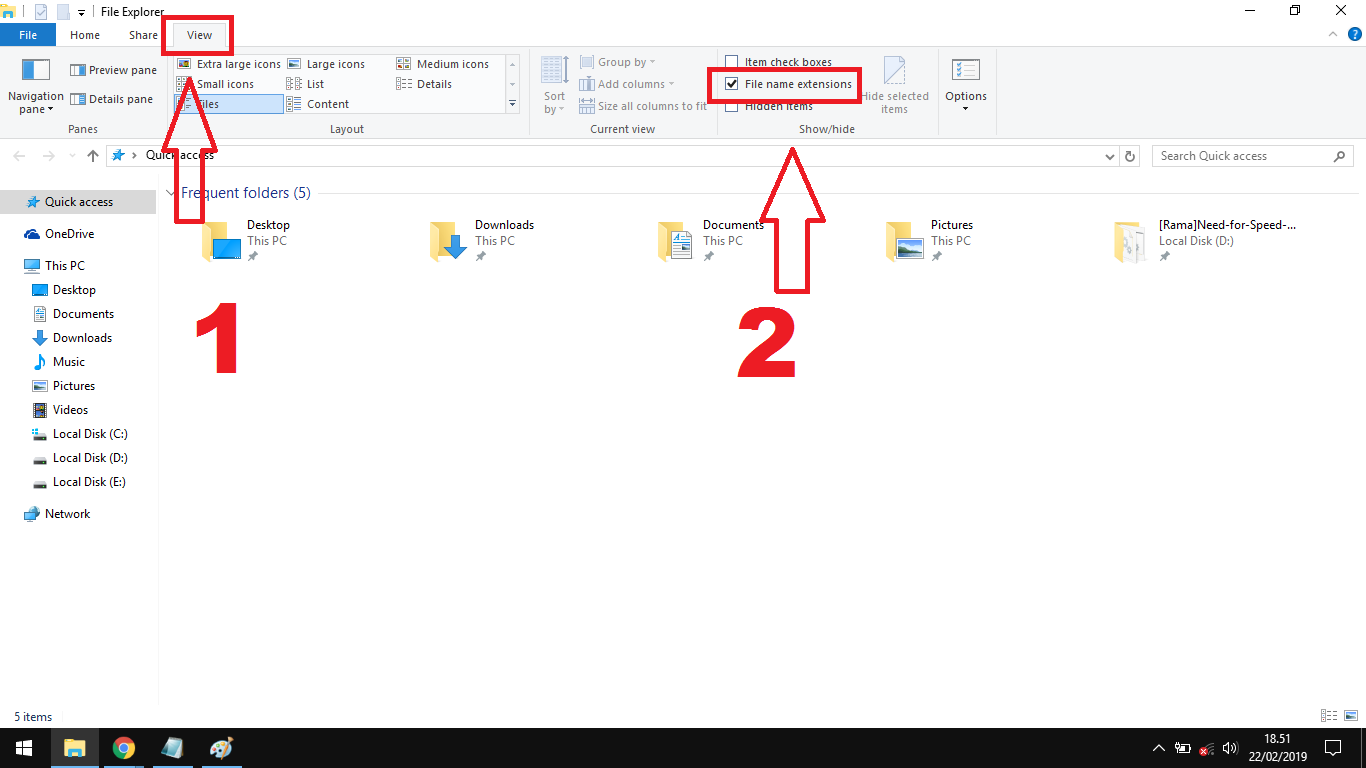This screenshot has width=1366, height=768.
Task: Open Google Chrome from taskbar
Action: [124, 748]
